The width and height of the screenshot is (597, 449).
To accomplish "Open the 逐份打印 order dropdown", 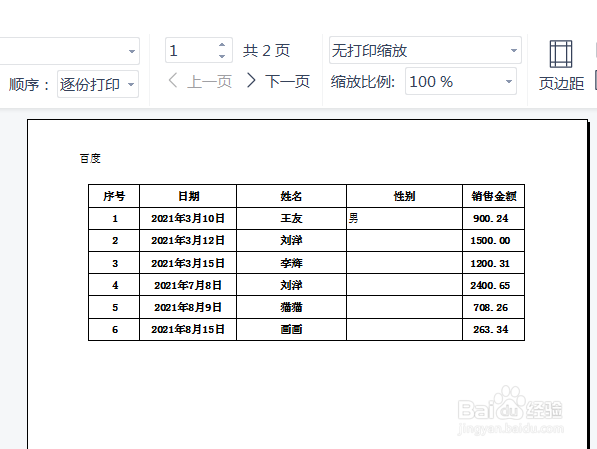I will [97, 84].
